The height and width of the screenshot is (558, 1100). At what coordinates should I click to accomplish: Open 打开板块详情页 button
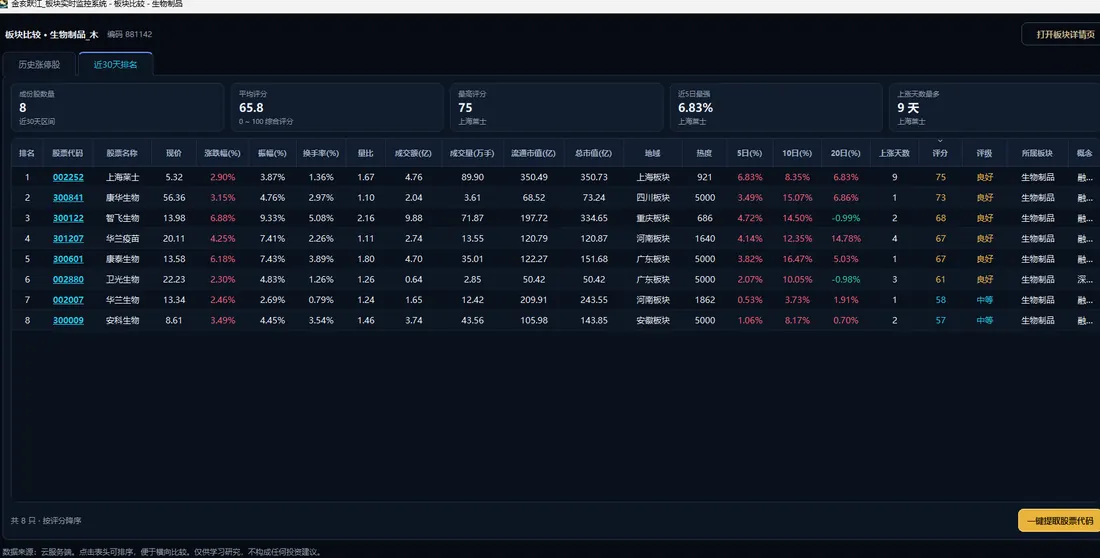1064,34
